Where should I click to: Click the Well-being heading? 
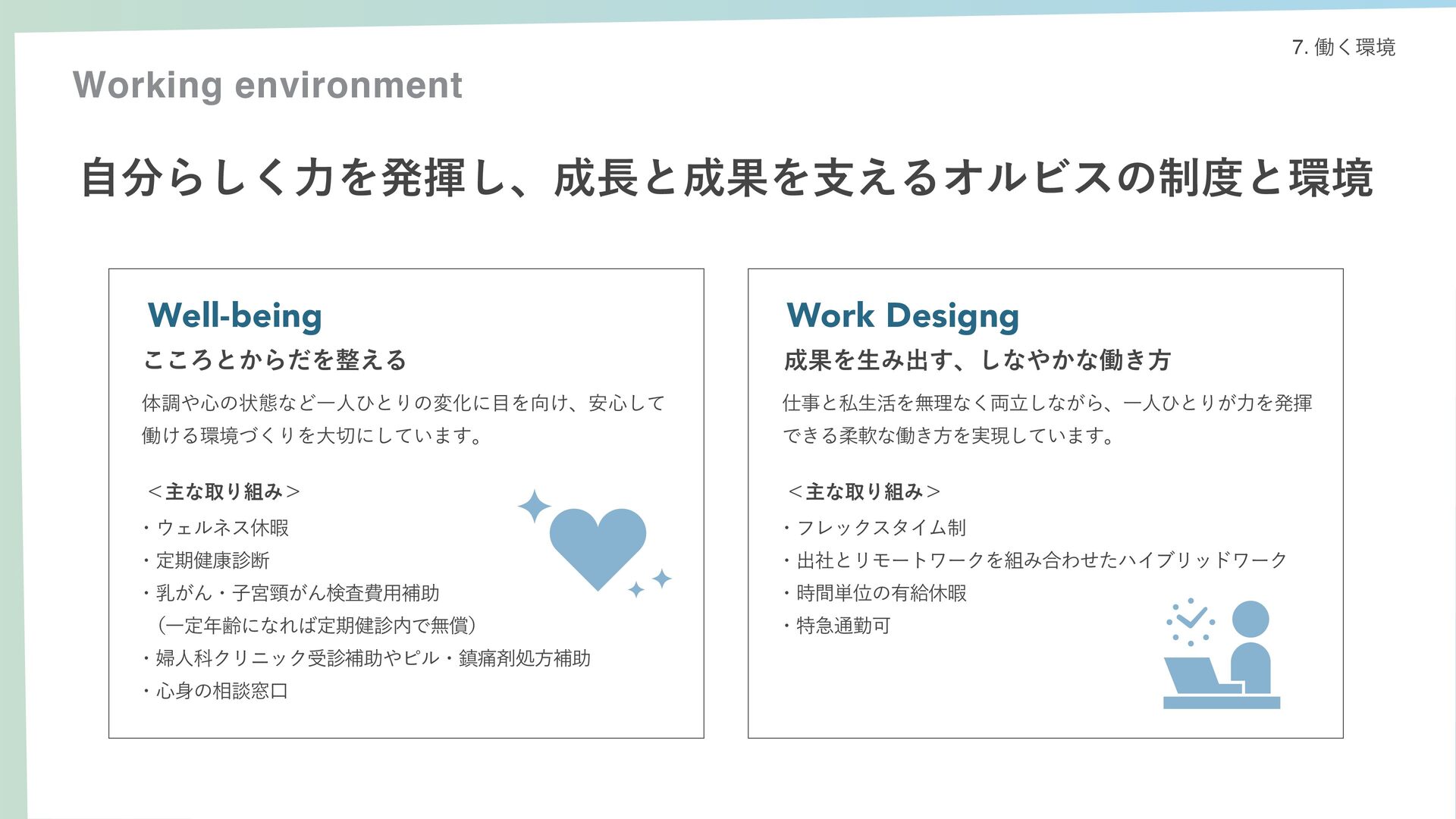pyautogui.click(x=235, y=315)
